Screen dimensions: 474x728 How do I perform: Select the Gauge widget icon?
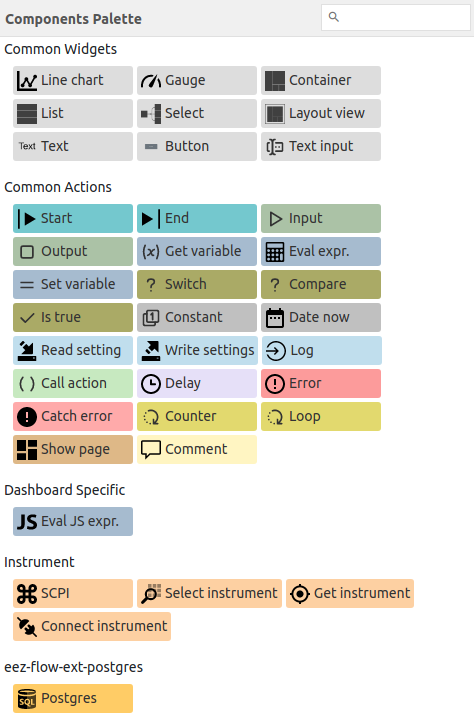click(151, 81)
